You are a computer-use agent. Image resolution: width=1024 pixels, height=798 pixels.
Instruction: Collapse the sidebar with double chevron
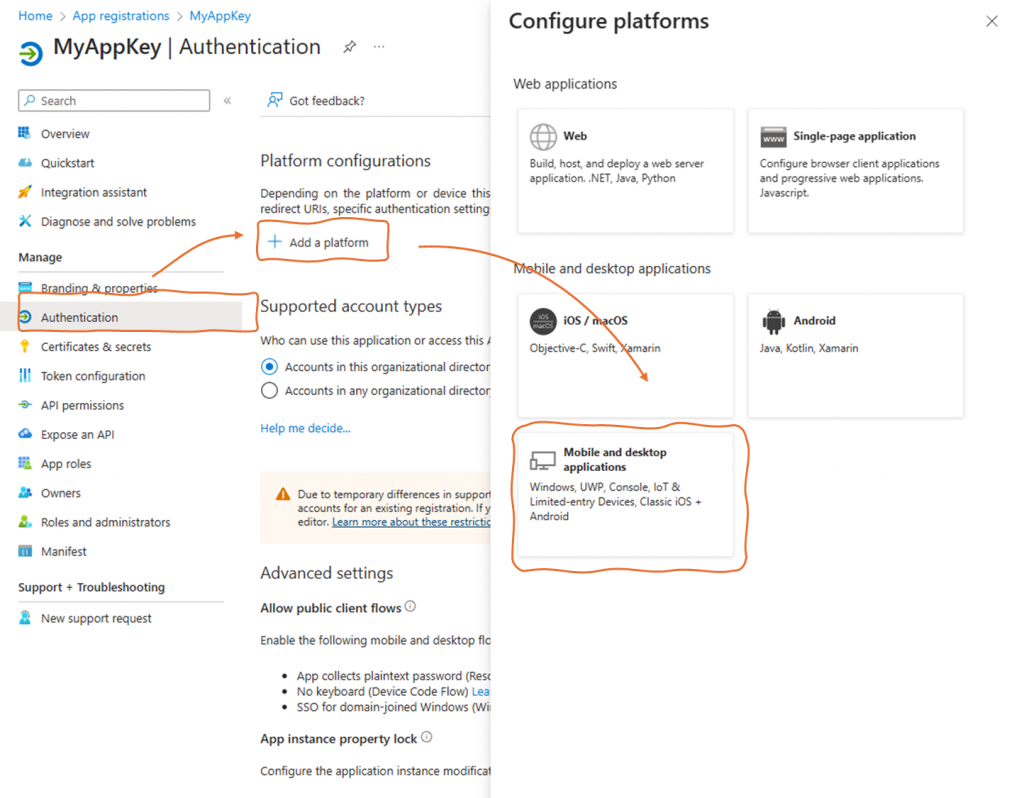click(228, 101)
